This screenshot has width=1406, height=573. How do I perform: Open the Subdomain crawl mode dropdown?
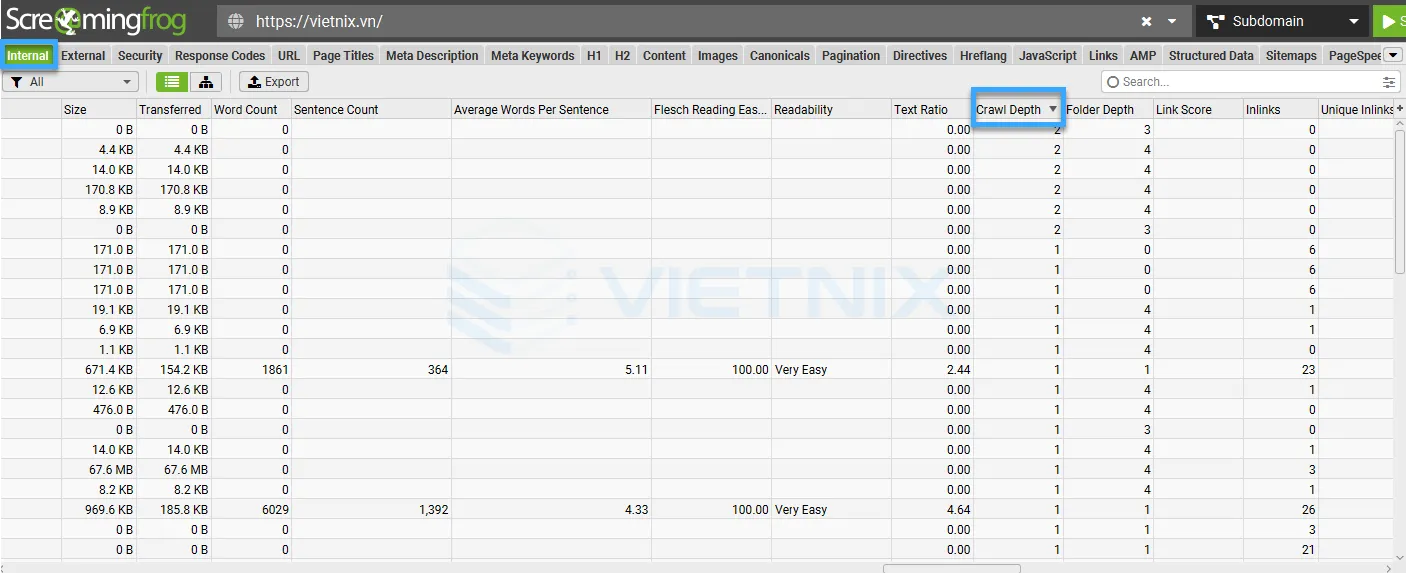(1282, 21)
